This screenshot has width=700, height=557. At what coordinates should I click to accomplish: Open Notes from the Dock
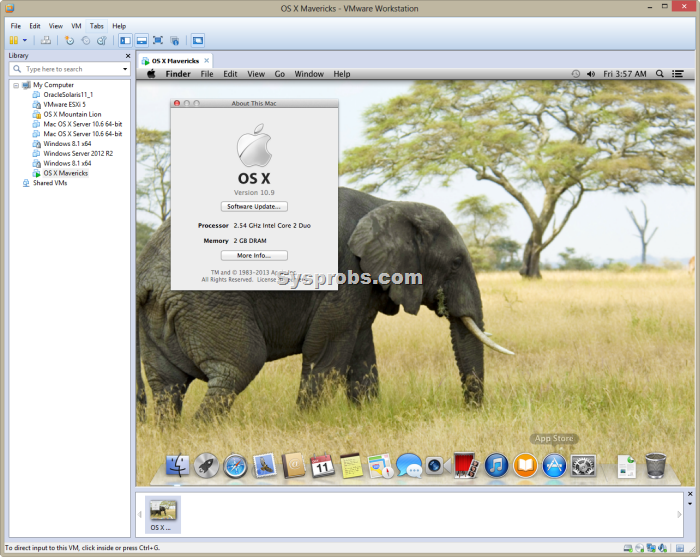tap(351, 466)
